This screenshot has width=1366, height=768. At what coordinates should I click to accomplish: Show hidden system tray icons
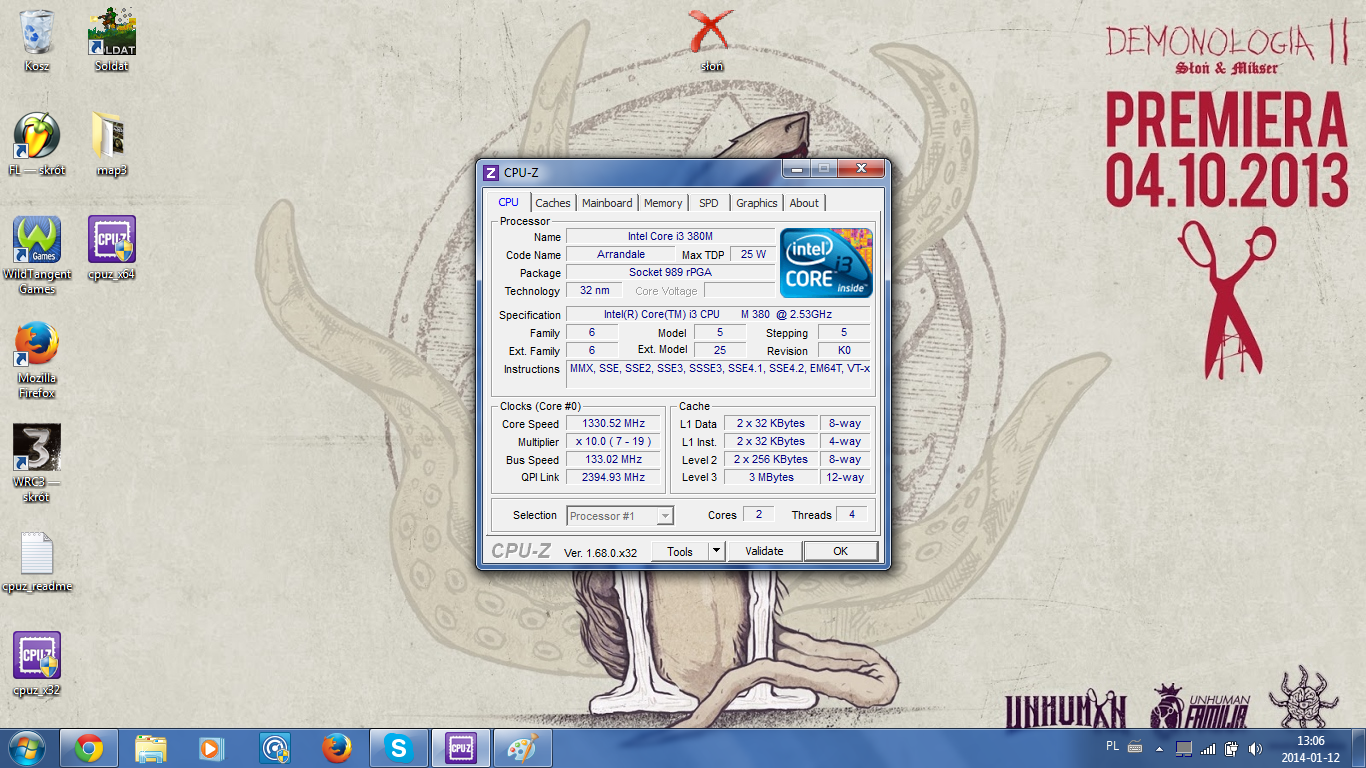[1160, 748]
